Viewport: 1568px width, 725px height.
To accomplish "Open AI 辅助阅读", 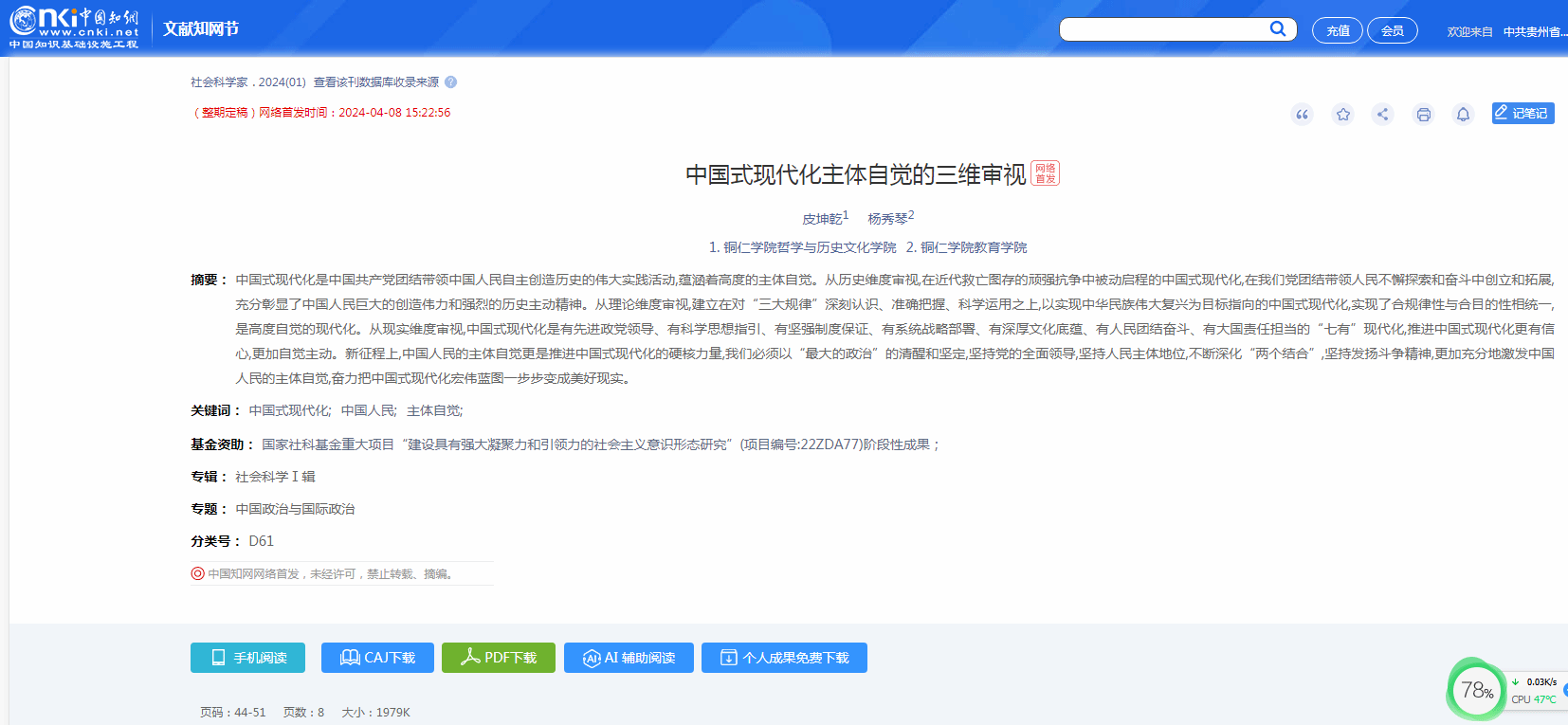I will click(x=629, y=658).
